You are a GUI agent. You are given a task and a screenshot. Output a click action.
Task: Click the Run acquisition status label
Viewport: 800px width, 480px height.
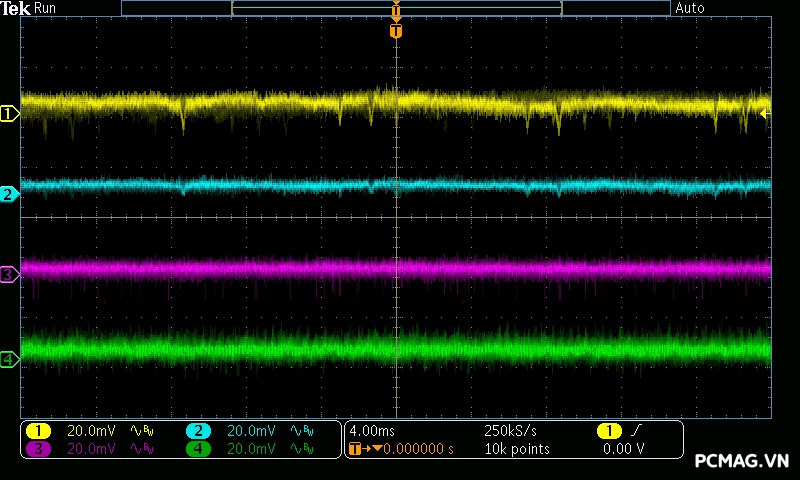click(x=45, y=8)
